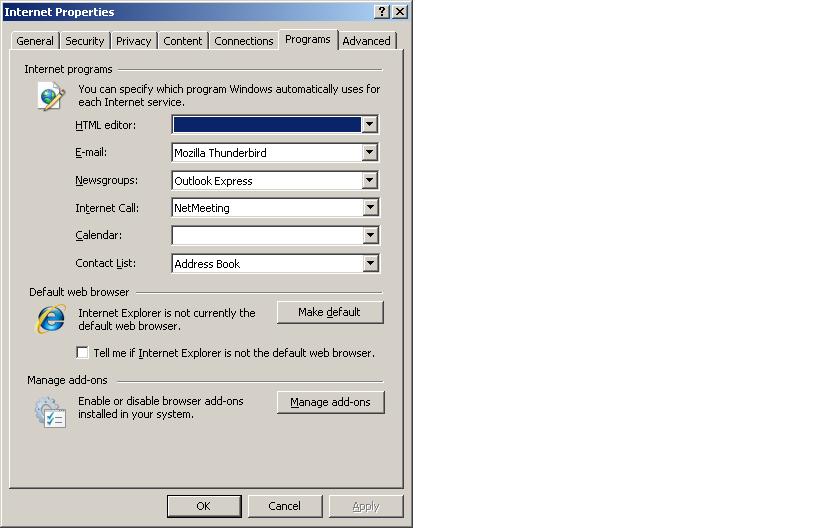Click the Make default button

click(330, 312)
